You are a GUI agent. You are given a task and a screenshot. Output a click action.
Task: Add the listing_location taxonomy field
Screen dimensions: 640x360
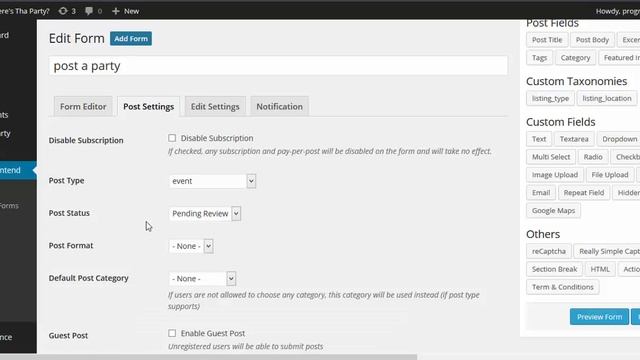(x=607, y=98)
